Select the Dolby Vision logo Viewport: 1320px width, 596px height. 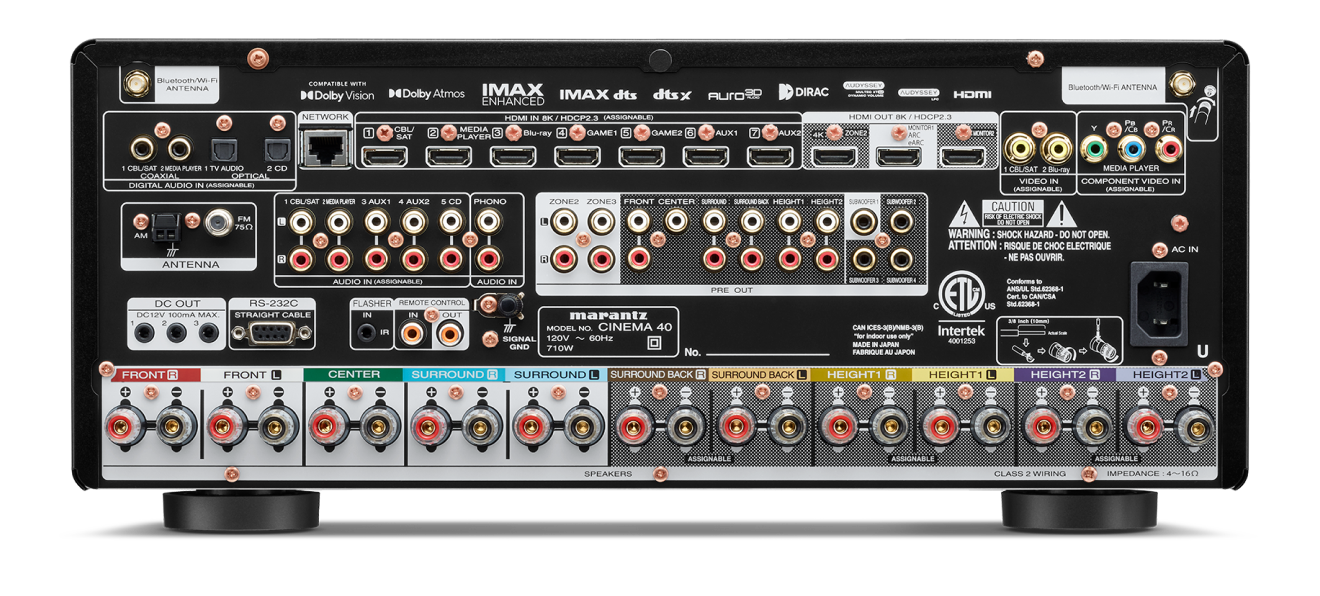click(x=339, y=92)
